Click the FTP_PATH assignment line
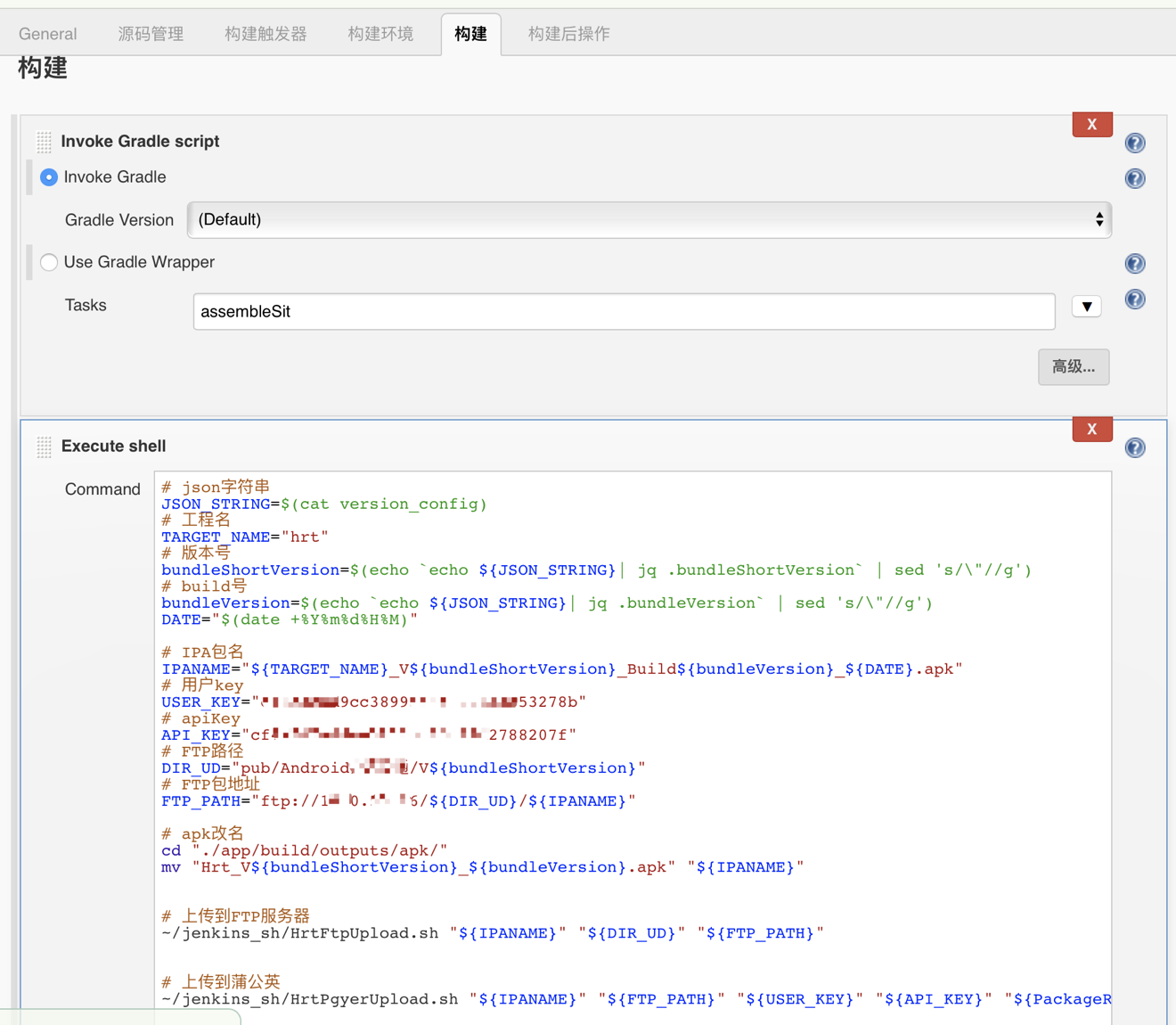The width and height of the screenshot is (1176, 1025). click(399, 801)
